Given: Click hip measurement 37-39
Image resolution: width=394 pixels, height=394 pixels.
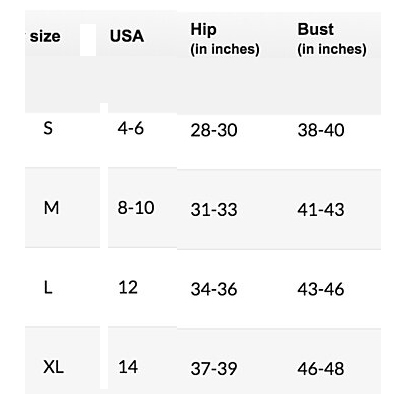Looking at the screenshot, I should [x=214, y=369].
